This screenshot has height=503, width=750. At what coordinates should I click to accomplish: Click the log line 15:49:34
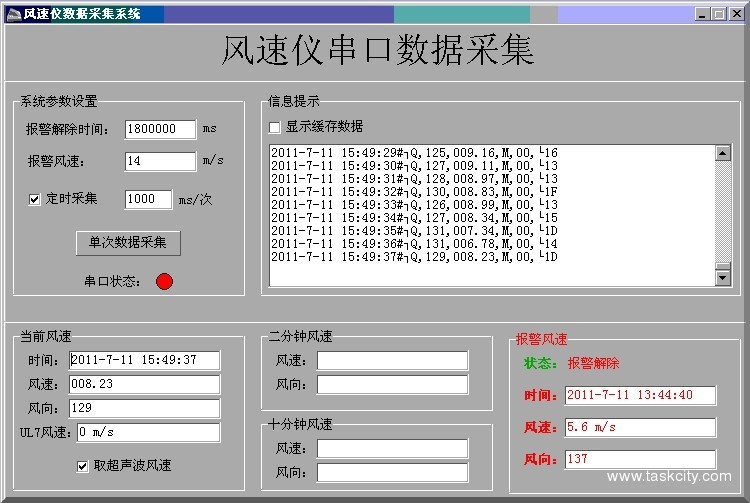(x=414, y=218)
